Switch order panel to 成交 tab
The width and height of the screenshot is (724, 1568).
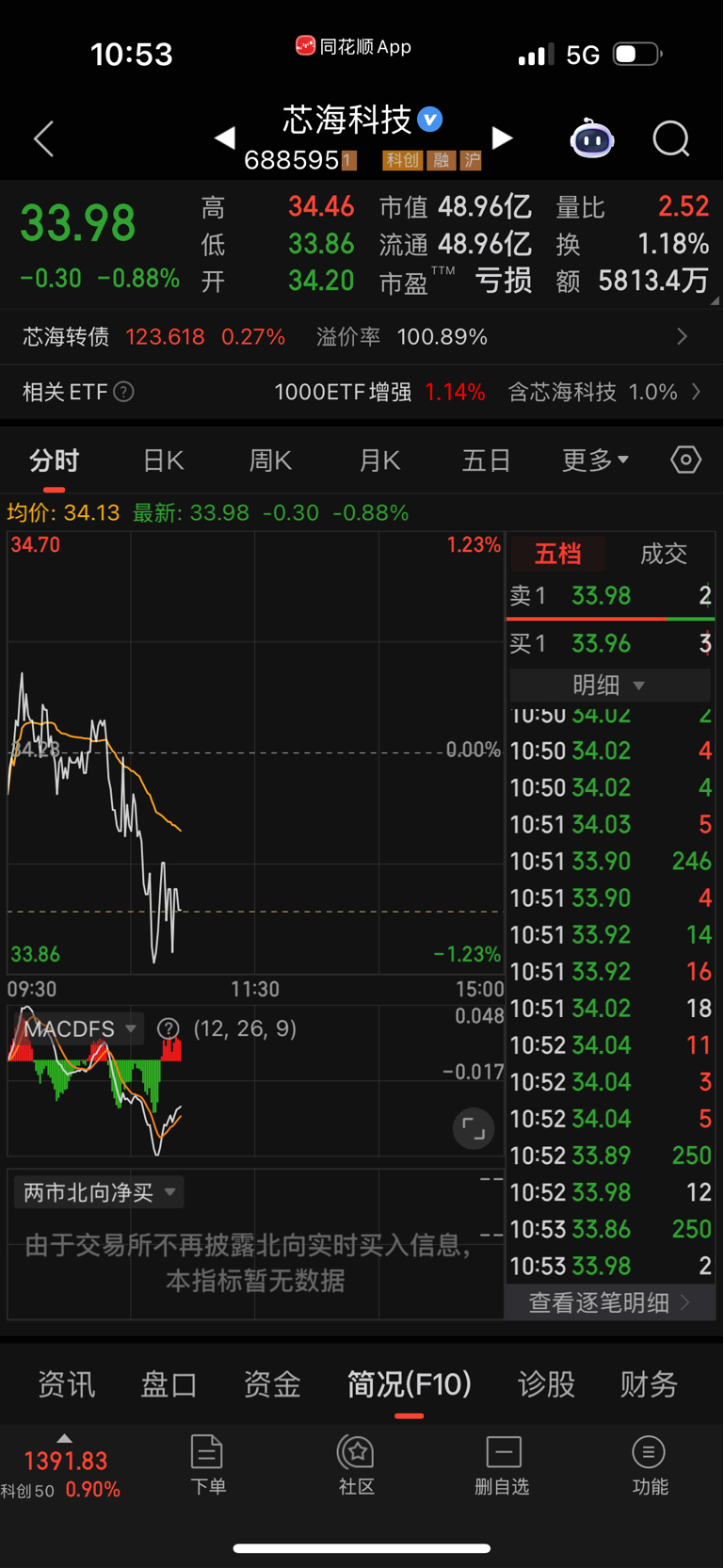[x=664, y=554]
